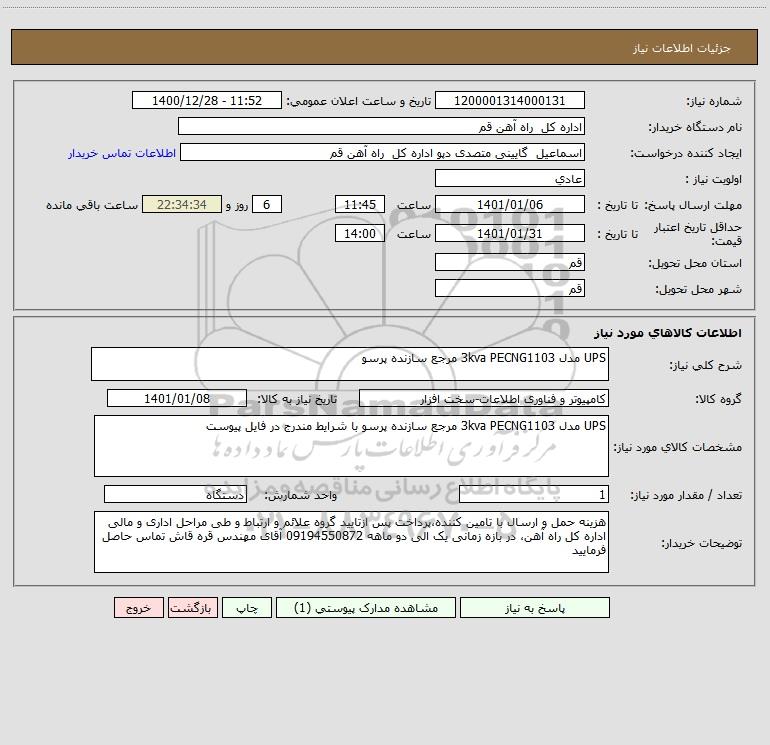Click the goods specification box mentioning 'فایل پیوست'
This screenshot has height=745, width=770.
coord(351,446)
